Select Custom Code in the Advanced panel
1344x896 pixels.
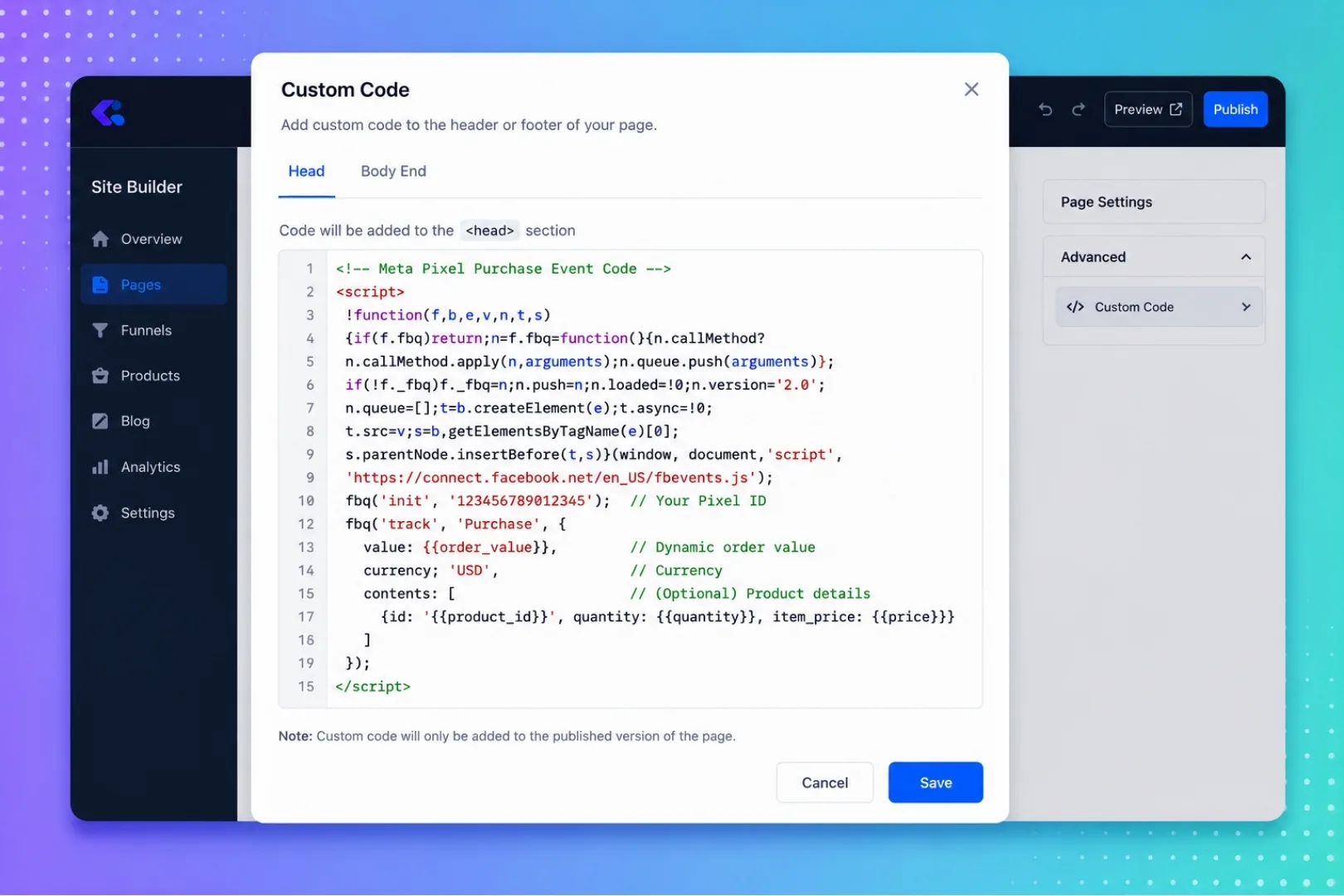pos(1158,307)
